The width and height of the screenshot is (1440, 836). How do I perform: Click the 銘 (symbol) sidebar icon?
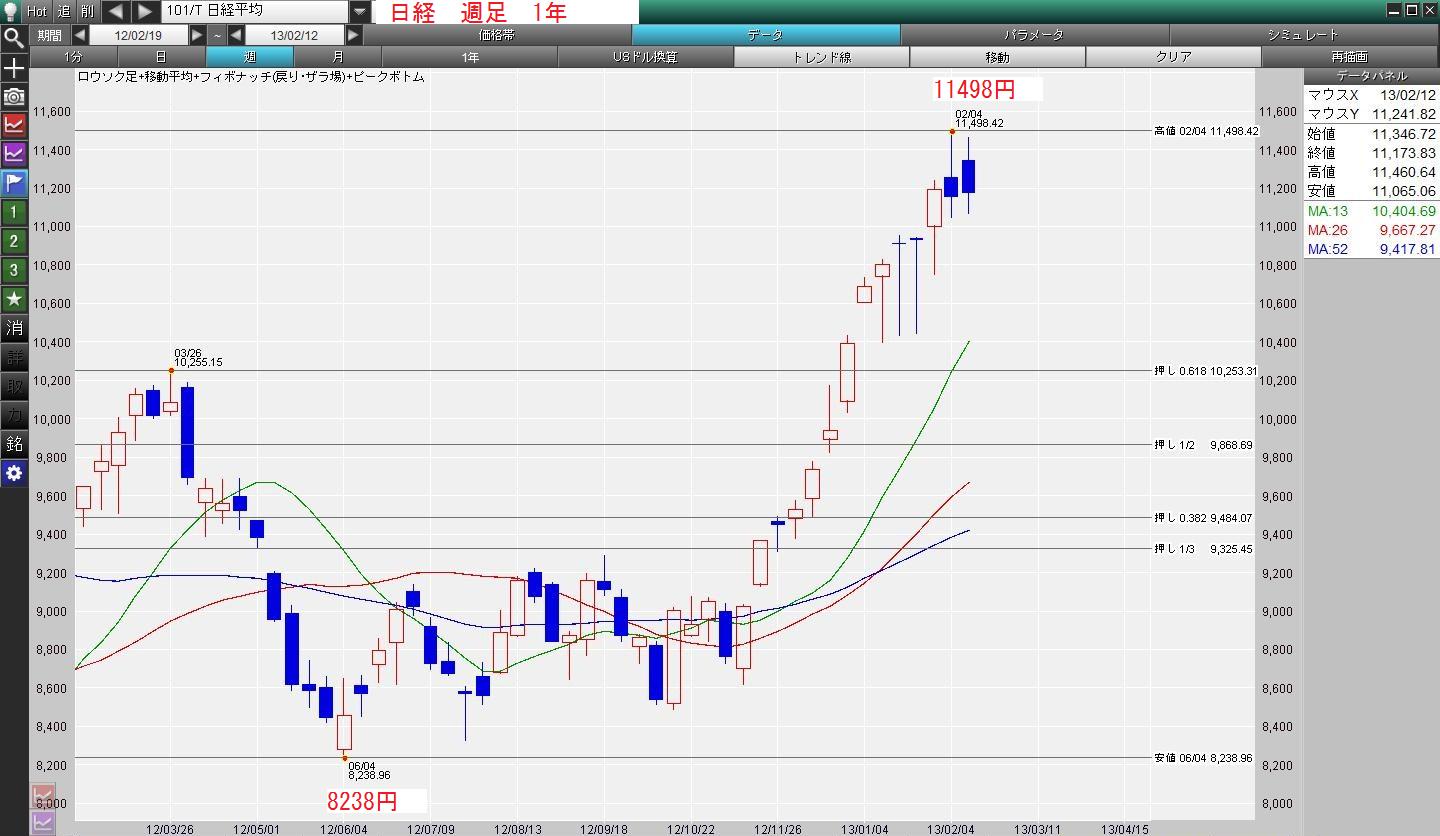point(14,444)
